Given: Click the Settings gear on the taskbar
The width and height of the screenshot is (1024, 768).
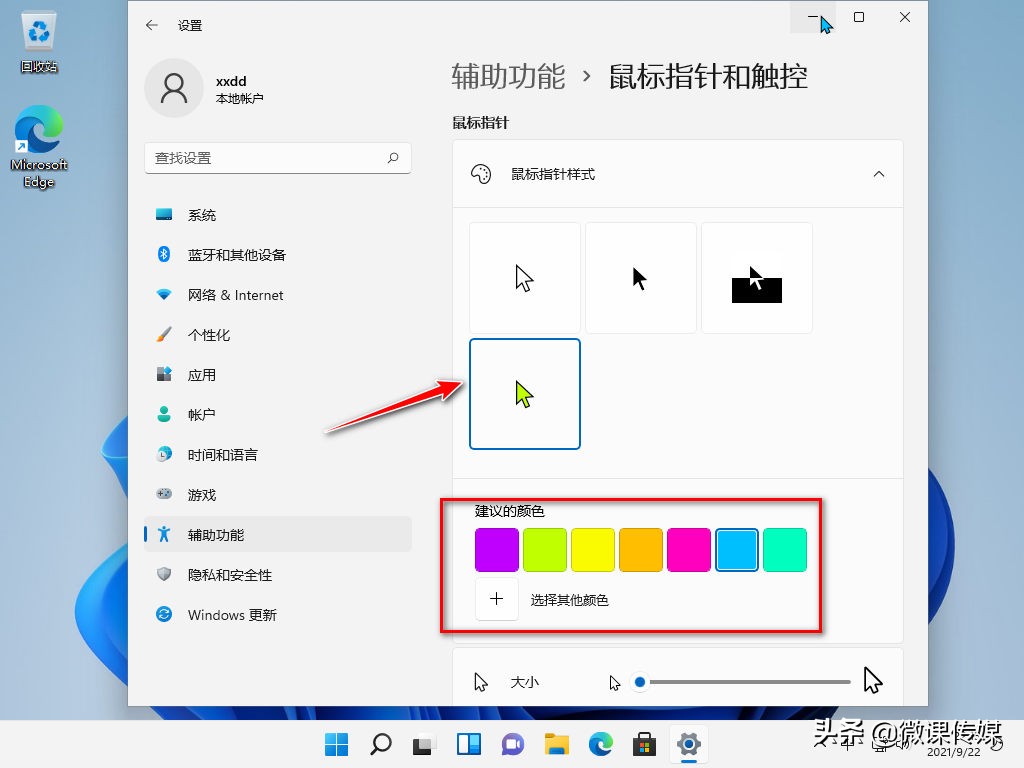Looking at the screenshot, I should (x=689, y=744).
